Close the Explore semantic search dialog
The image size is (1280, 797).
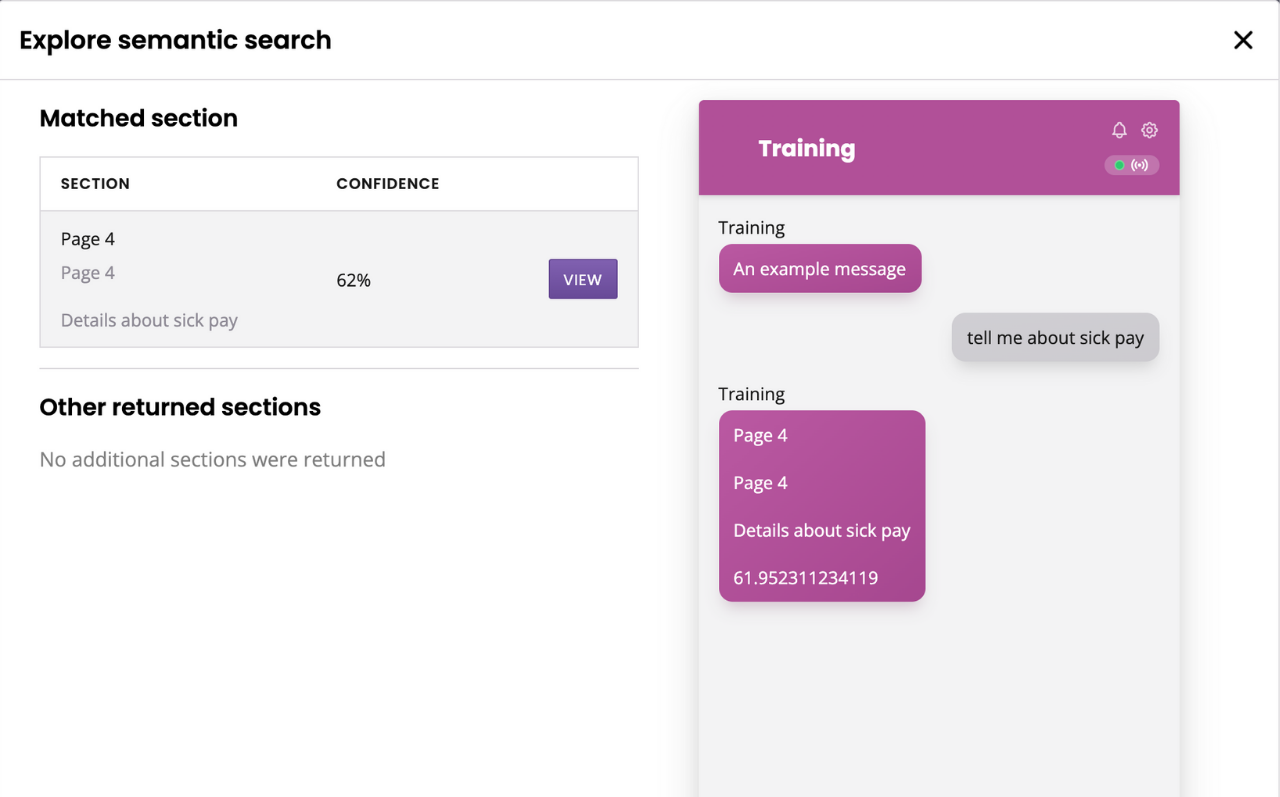click(1243, 40)
